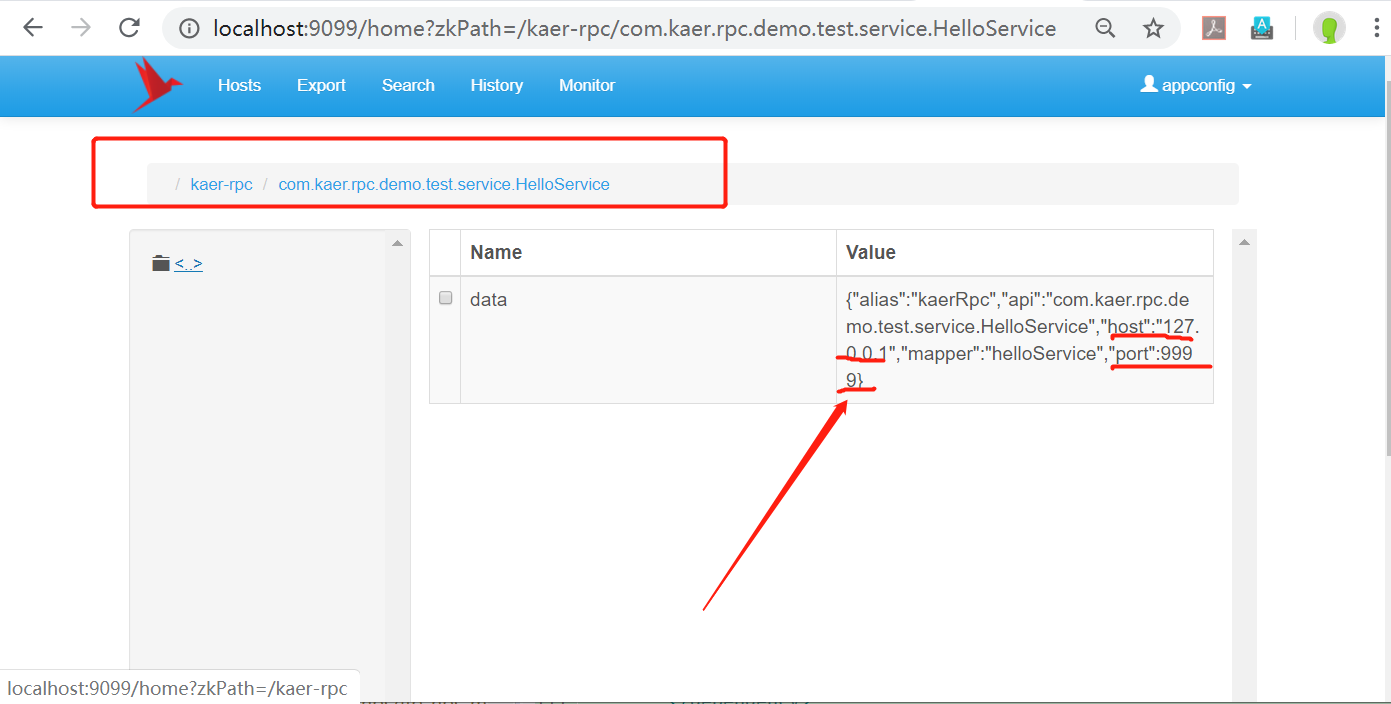Image resolution: width=1391 pixels, height=704 pixels.
Task: Click the table scroll-up arrow on right
Action: [x=1244, y=242]
